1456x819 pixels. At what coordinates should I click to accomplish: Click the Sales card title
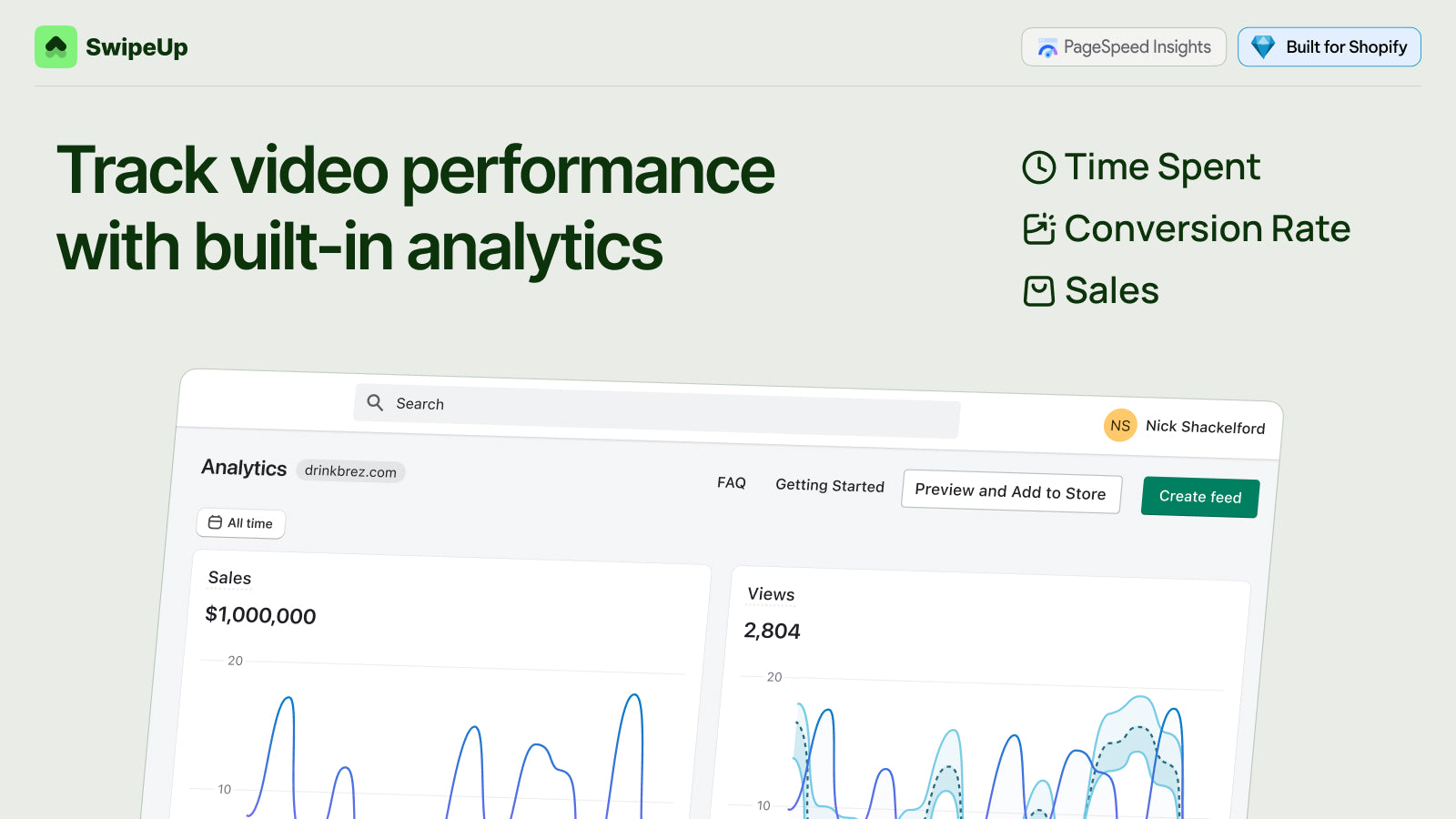[x=229, y=578]
